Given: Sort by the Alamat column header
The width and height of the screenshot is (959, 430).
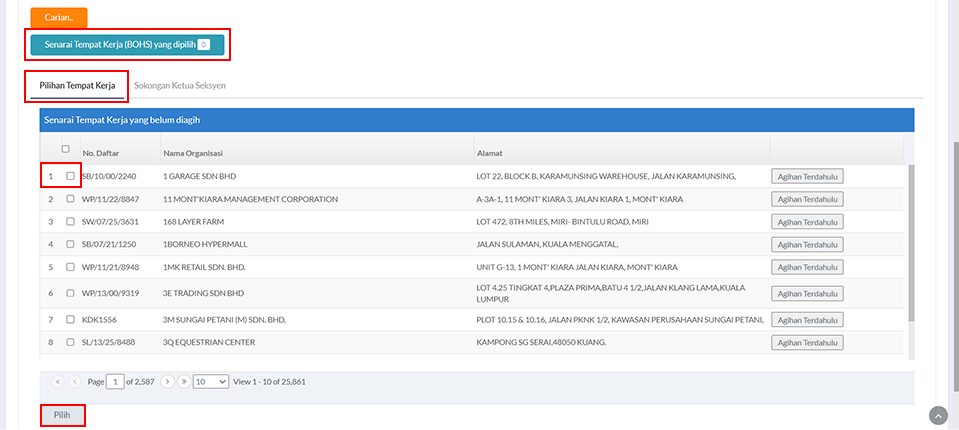Looking at the screenshot, I should [489, 153].
